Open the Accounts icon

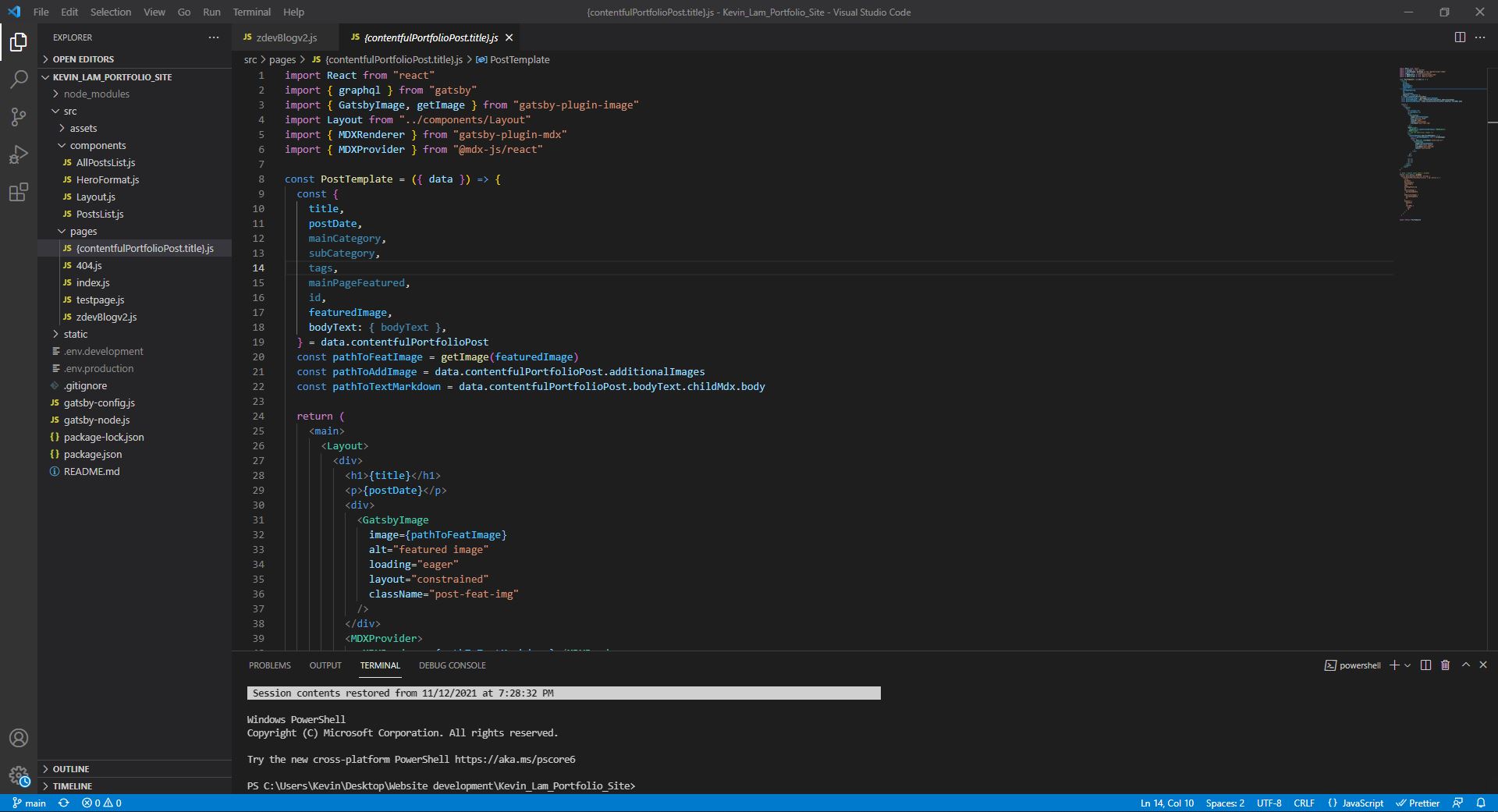click(x=19, y=738)
